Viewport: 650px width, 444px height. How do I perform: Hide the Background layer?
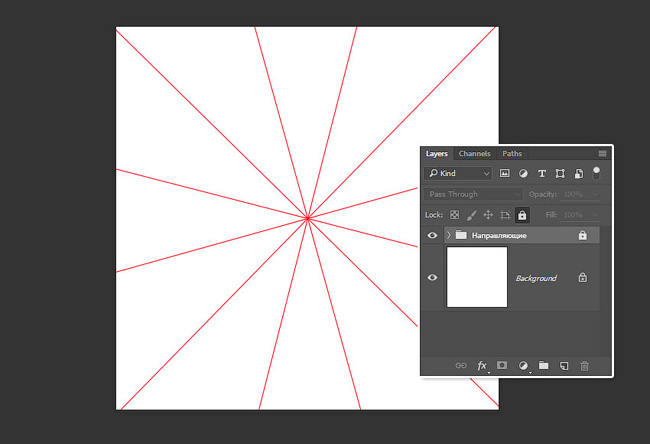click(432, 277)
